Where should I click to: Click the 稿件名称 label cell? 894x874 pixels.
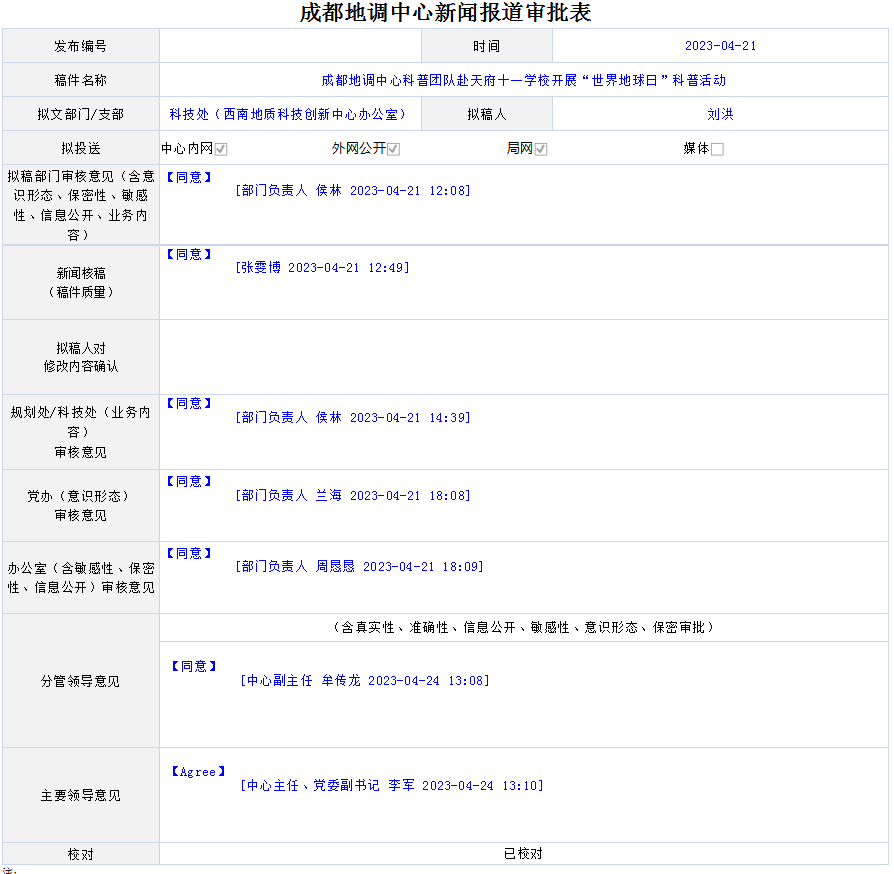[80, 80]
